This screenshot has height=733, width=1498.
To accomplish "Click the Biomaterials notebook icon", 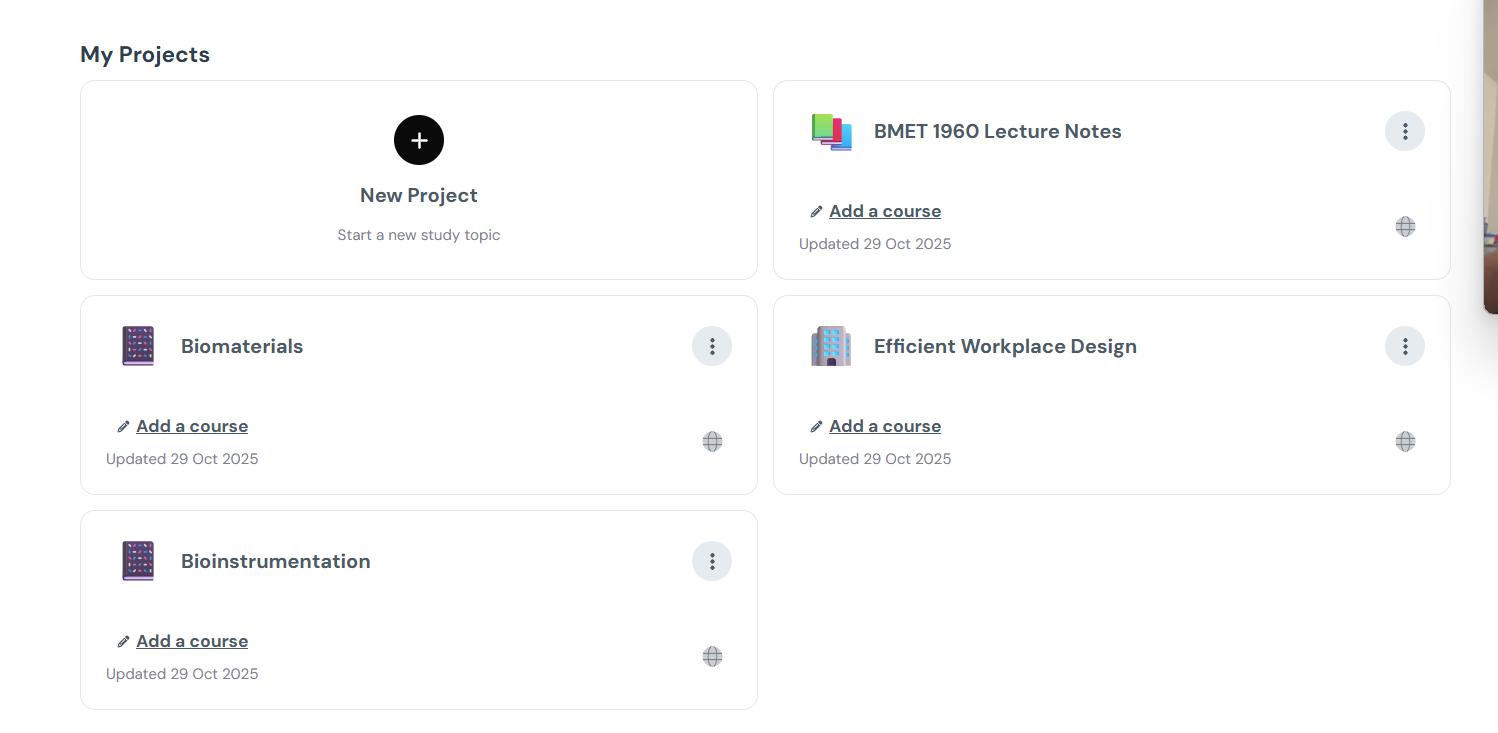I will pyautogui.click(x=138, y=346).
